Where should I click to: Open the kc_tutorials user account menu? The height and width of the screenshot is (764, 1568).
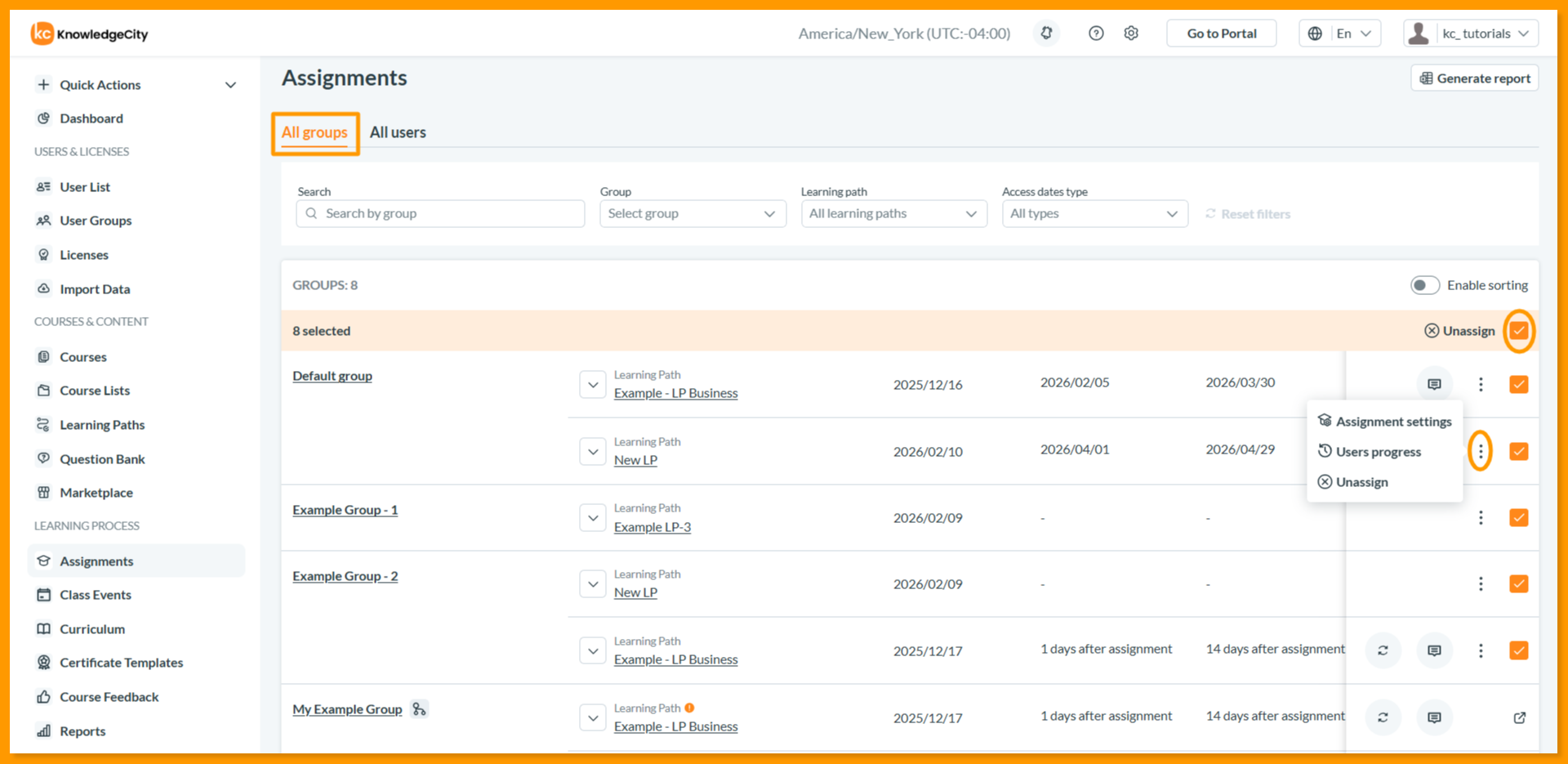(1471, 34)
